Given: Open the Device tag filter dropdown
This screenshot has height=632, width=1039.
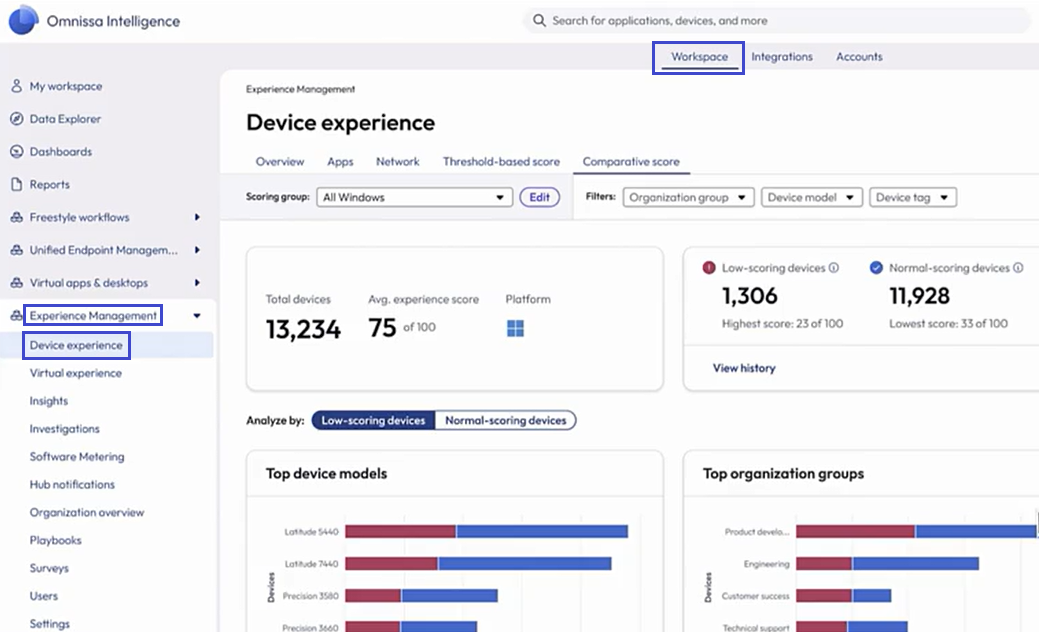Looking at the screenshot, I should [913, 197].
